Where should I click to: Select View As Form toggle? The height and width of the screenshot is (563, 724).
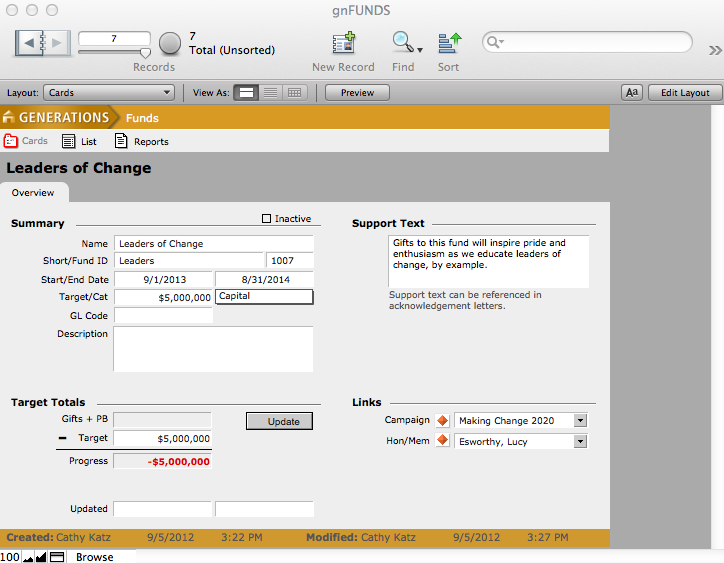pyautogui.click(x=247, y=93)
